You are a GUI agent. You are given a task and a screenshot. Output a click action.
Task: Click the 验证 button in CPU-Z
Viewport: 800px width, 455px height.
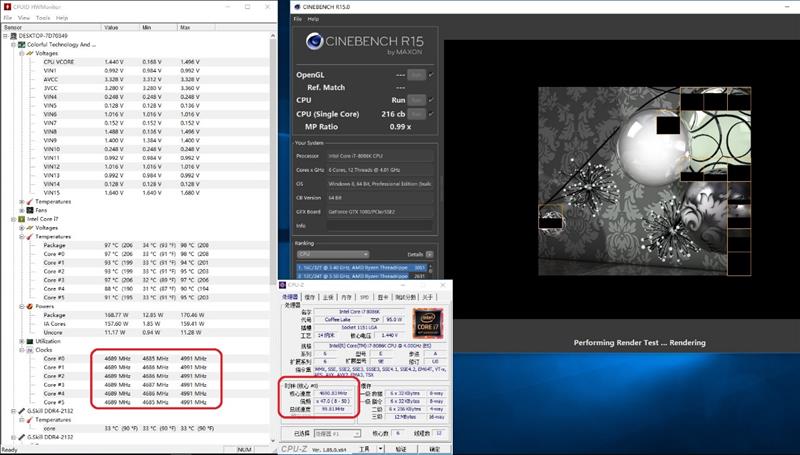pos(401,449)
